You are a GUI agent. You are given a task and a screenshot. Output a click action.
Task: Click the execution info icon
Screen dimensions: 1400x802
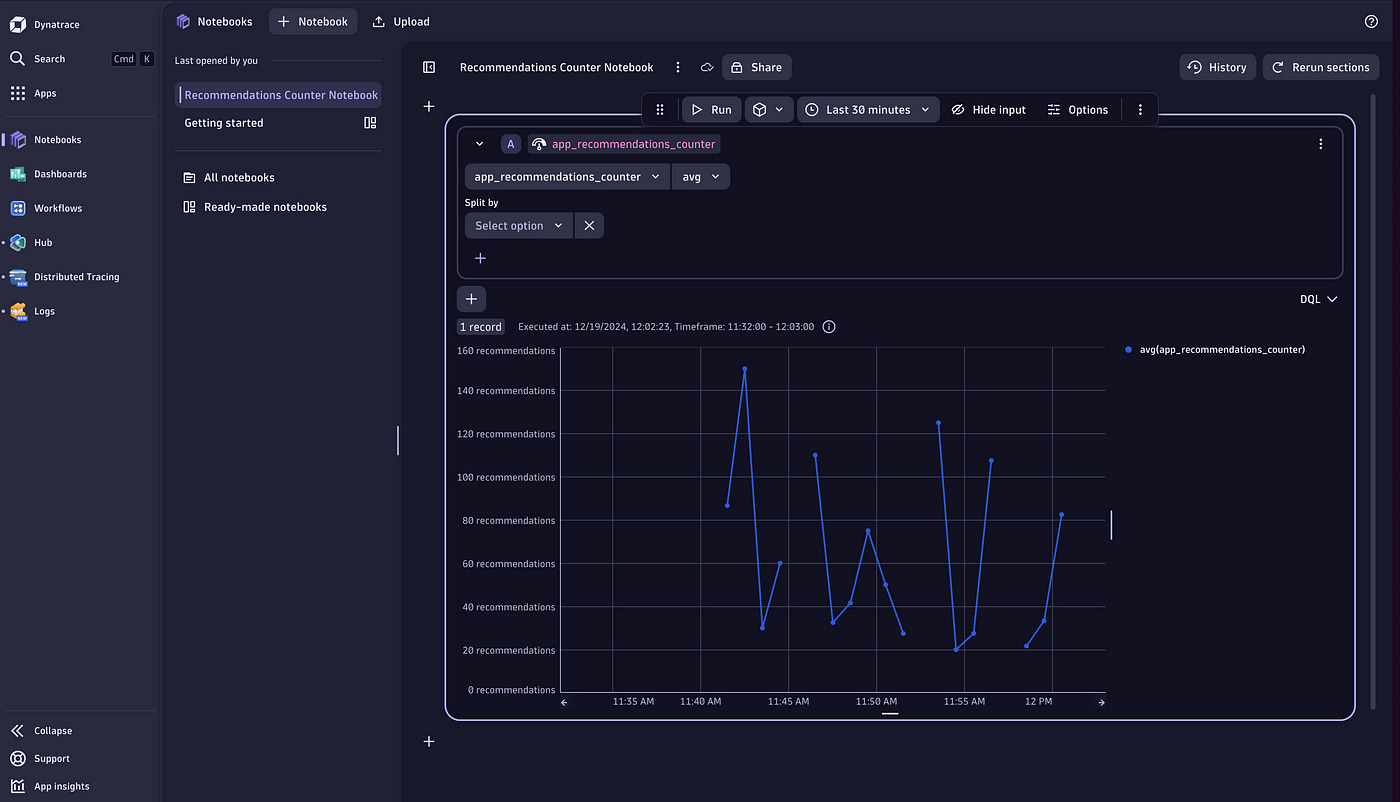click(829, 327)
